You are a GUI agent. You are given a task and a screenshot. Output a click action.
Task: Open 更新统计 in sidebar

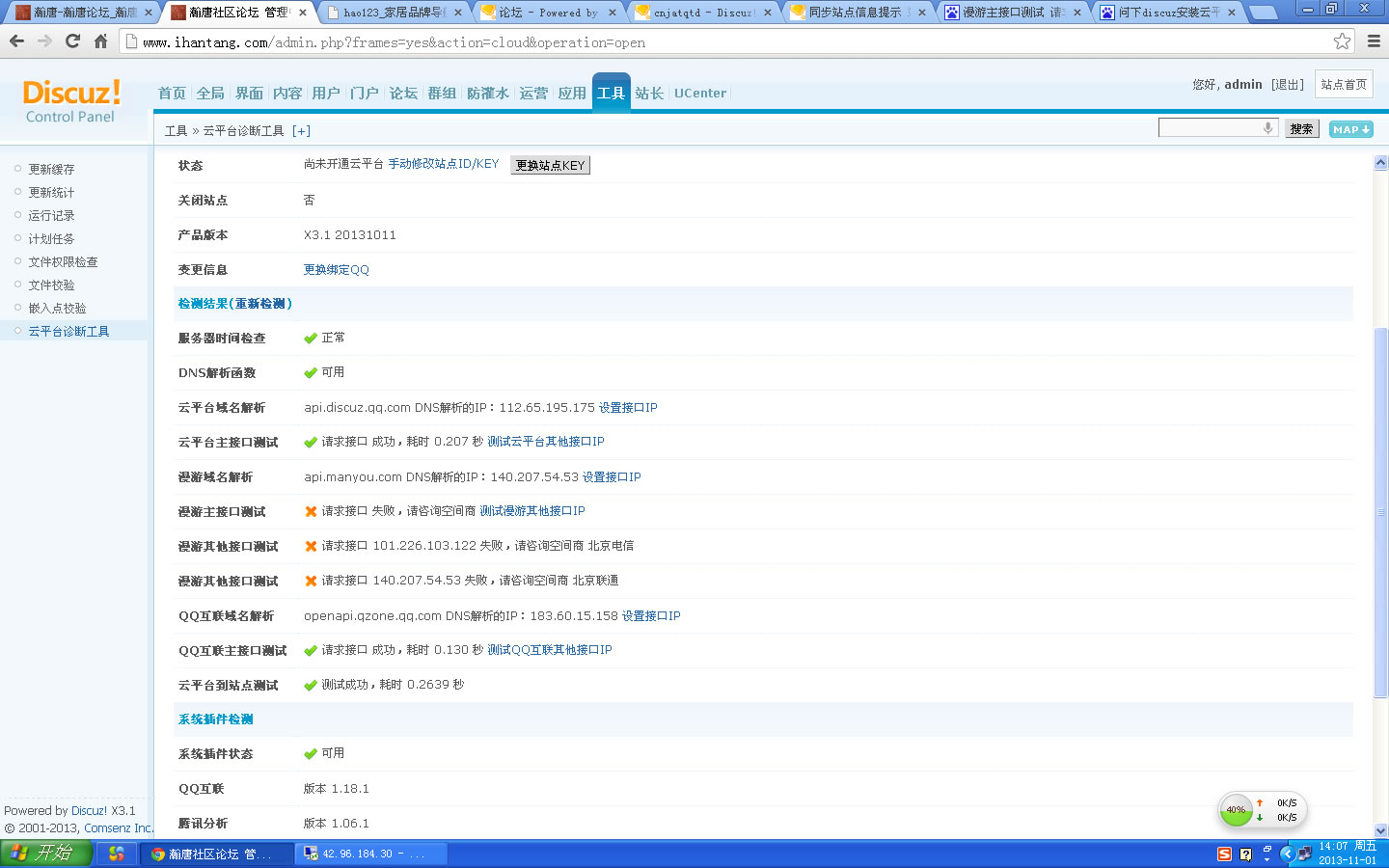pos(51,192)
